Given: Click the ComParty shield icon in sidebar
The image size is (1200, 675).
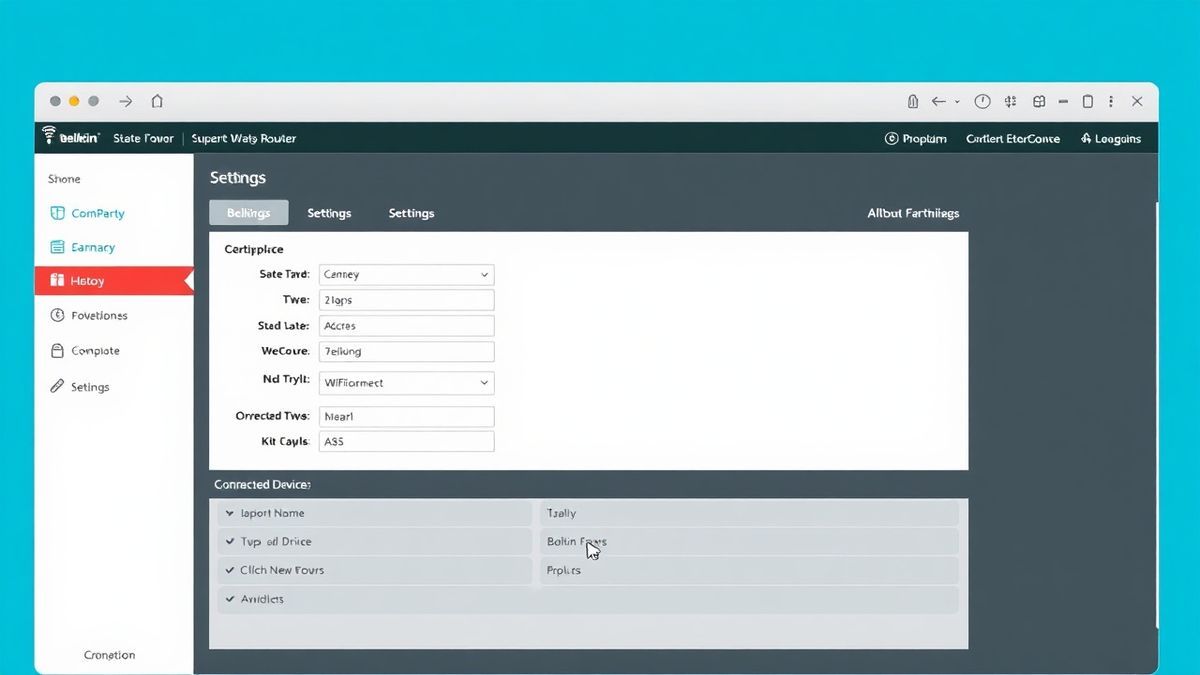Looking at the screenshot, I should click(x=56, y=213).
